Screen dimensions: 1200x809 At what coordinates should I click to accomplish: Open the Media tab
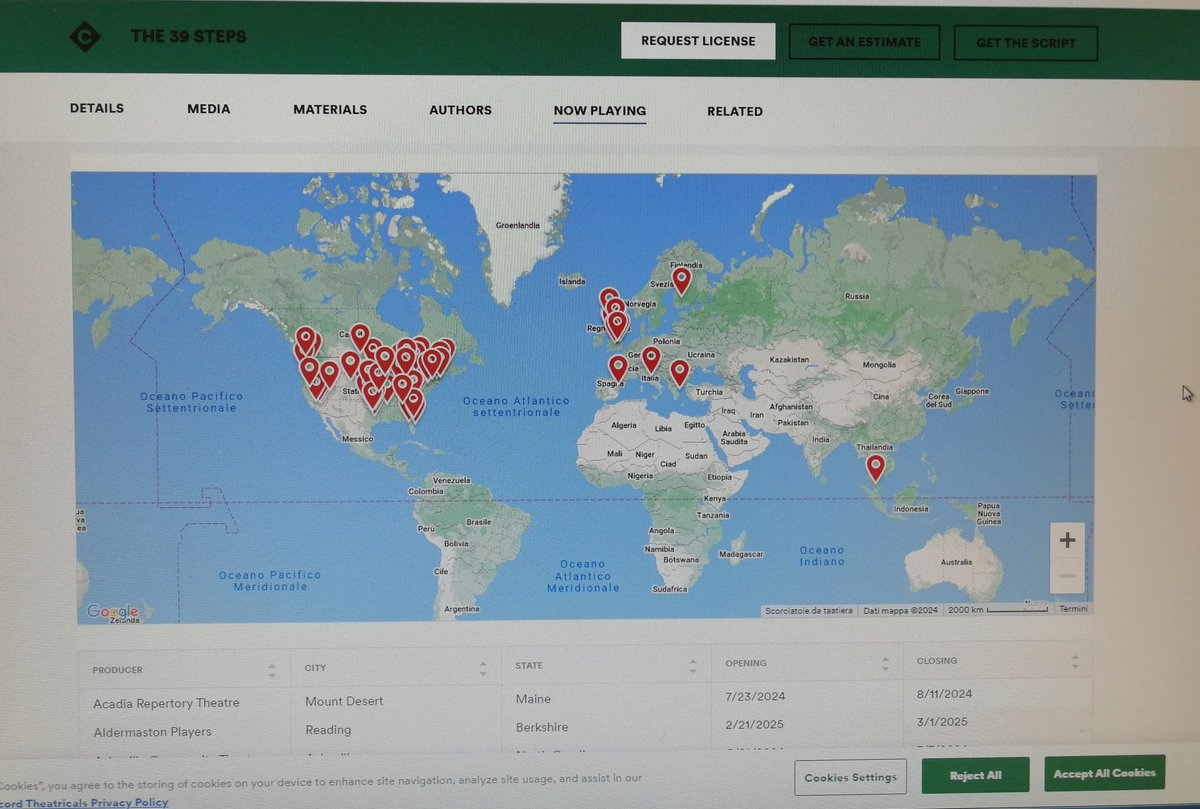click(x=209, y=109)
